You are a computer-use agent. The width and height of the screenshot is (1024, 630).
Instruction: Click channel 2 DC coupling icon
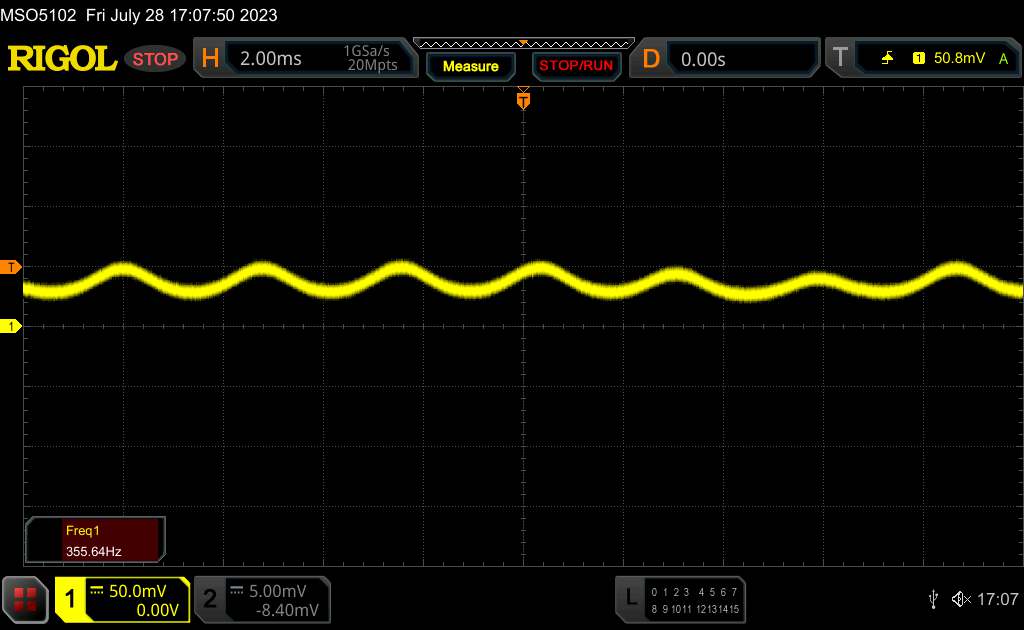point(237,591)
